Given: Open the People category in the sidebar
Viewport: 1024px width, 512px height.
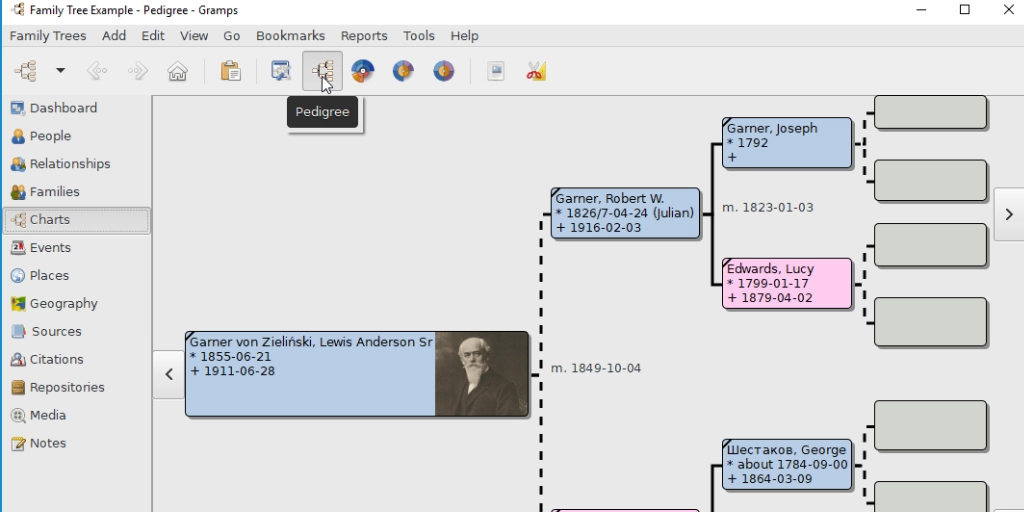Looking at the screenshot, I should pos(76,136).
